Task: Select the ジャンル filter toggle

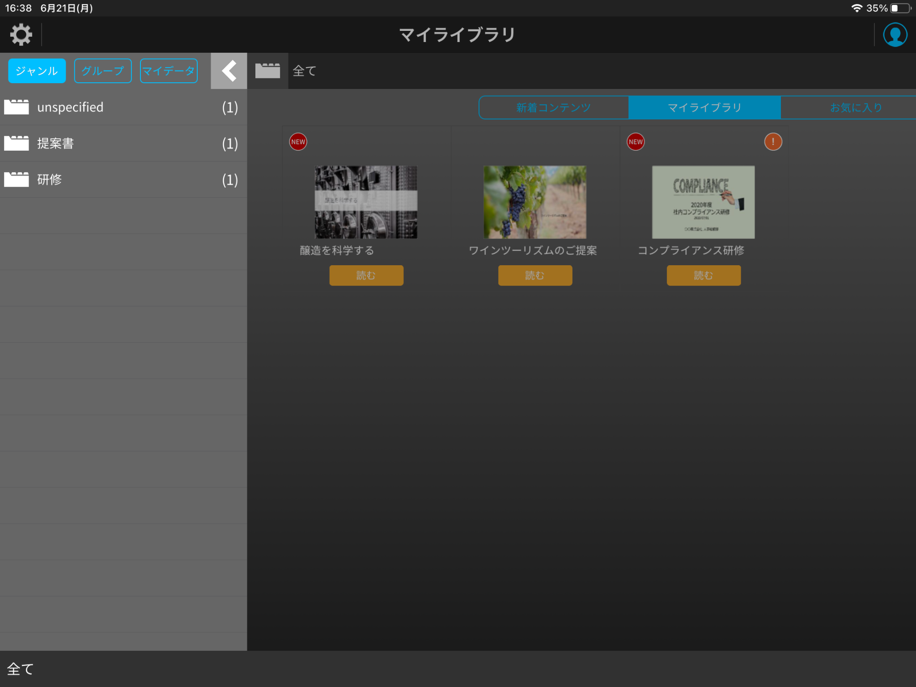Action: 37,71
